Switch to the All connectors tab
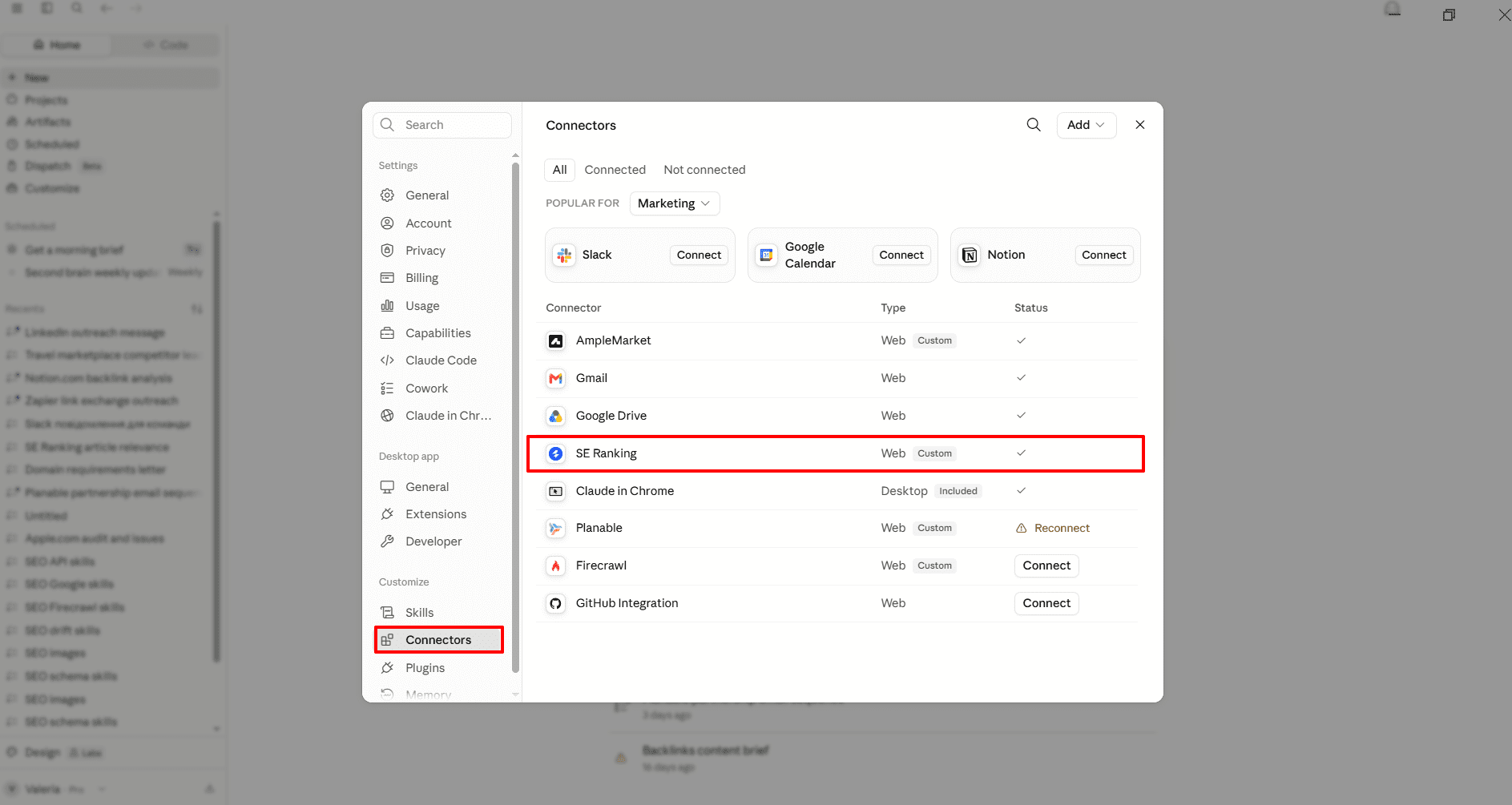Screen dimensions: 1512x805 [x=559, y=170]
